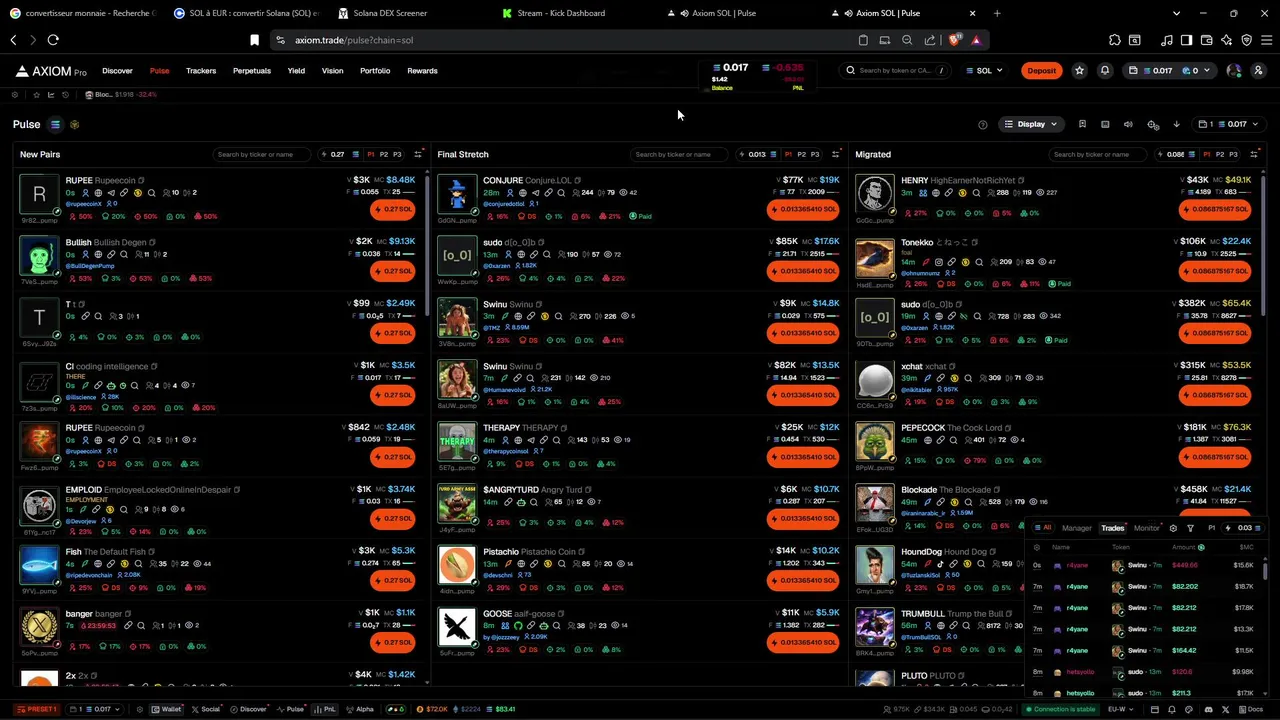Open Perpetuals navigation item

coord(252,71)
